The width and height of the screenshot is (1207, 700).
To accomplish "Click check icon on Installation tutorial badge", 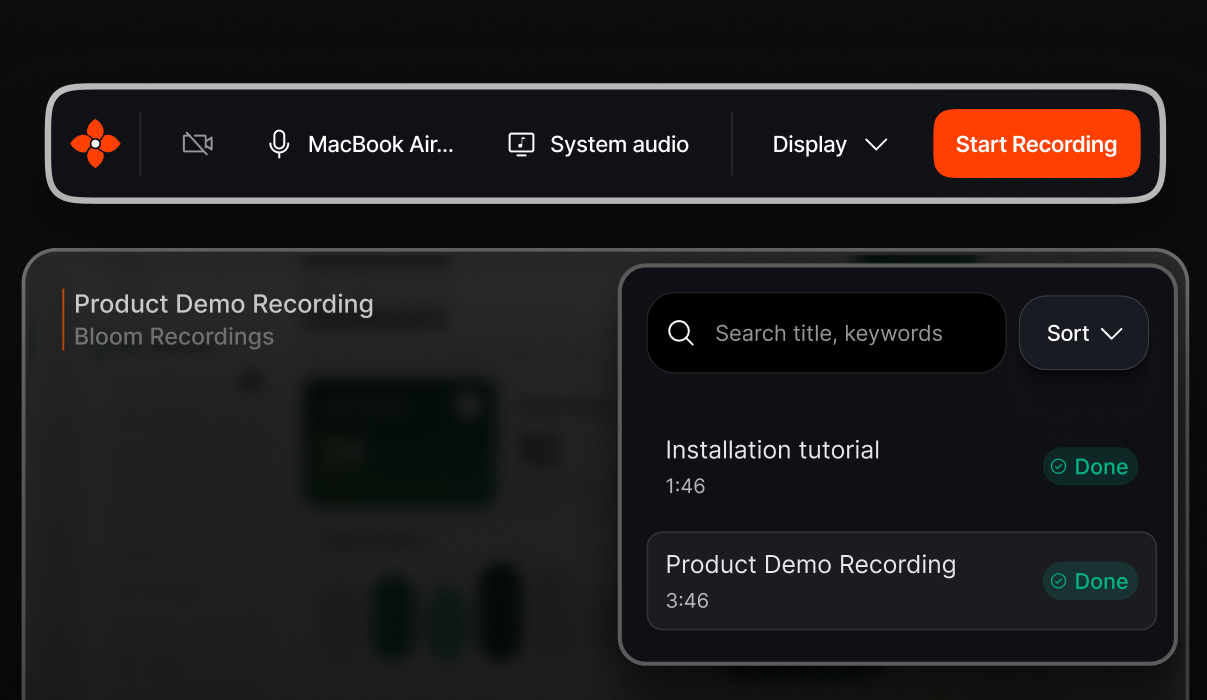I will [x=1058, y=467].
